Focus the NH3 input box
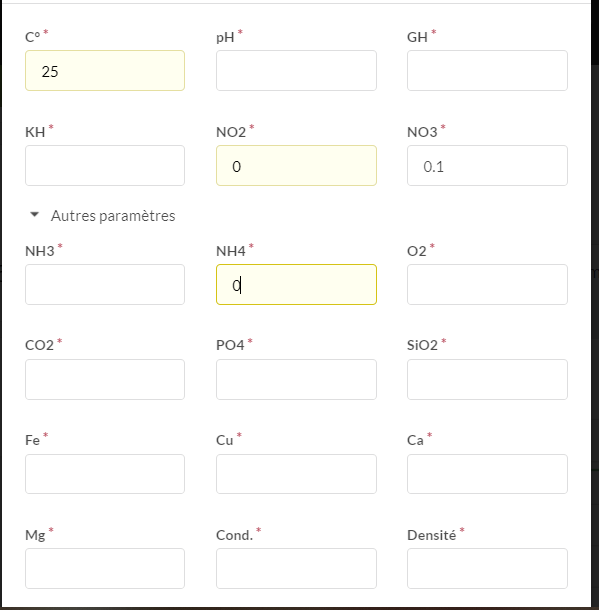This screenshot has width=599, height=610. click(105, 284)
